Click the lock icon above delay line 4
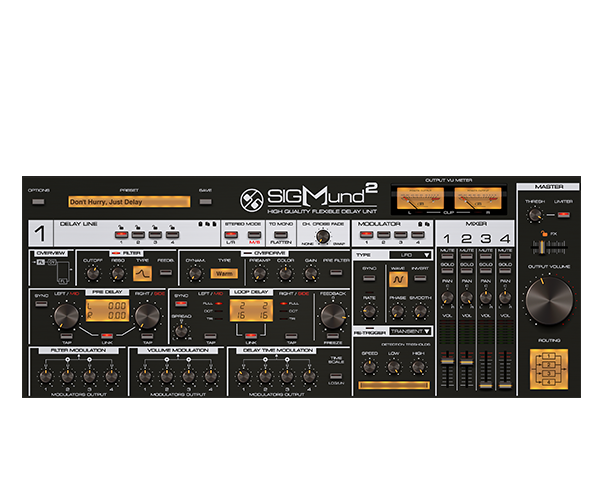The width and height of the screenshot is (600, 493). click(x=172, y=227)
